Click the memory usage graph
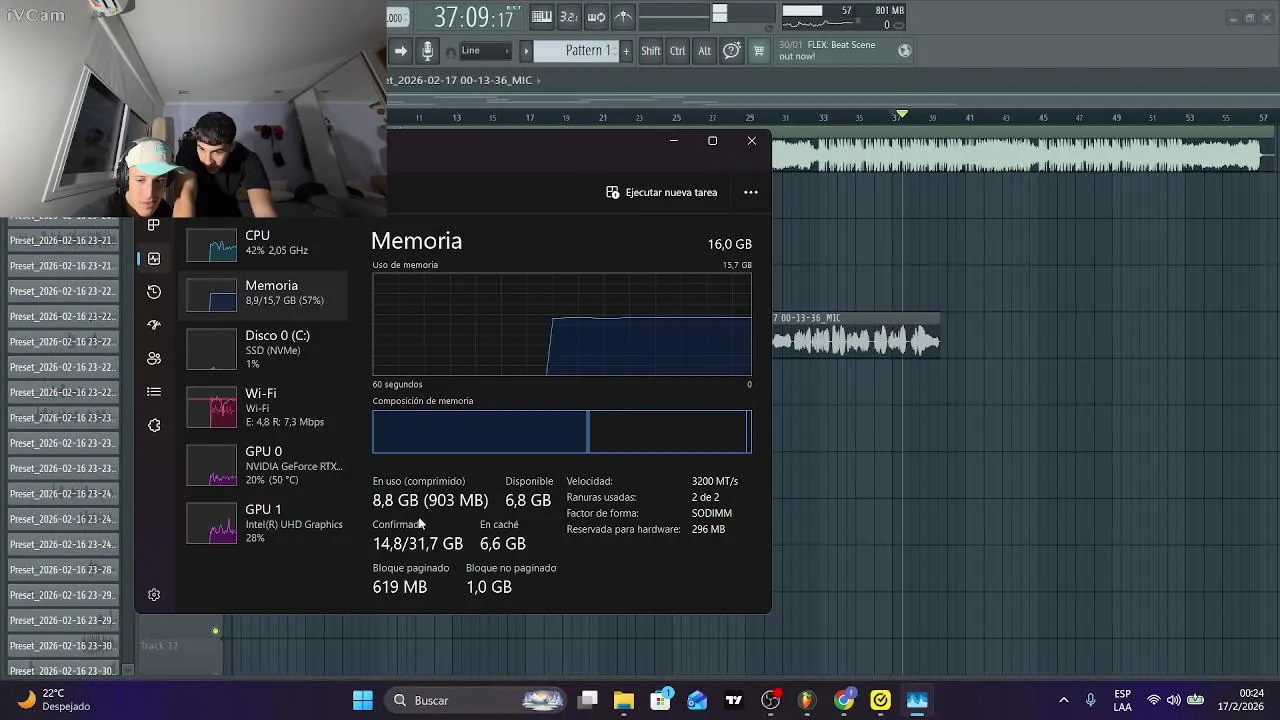Screen dimensions: 1280x720 [x=562, y=324]
